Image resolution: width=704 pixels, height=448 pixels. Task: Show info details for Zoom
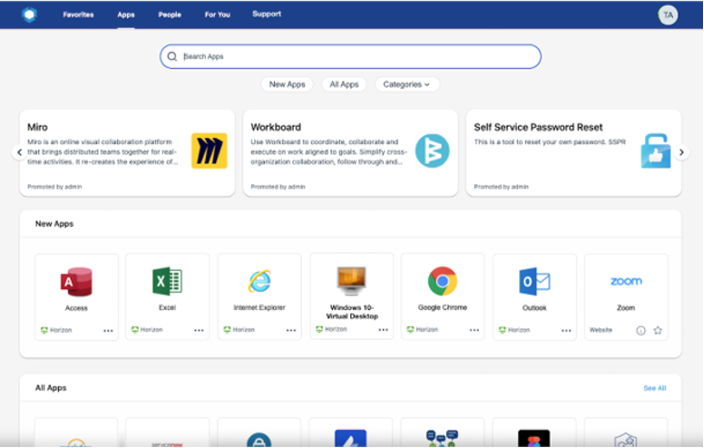[641, 330]
